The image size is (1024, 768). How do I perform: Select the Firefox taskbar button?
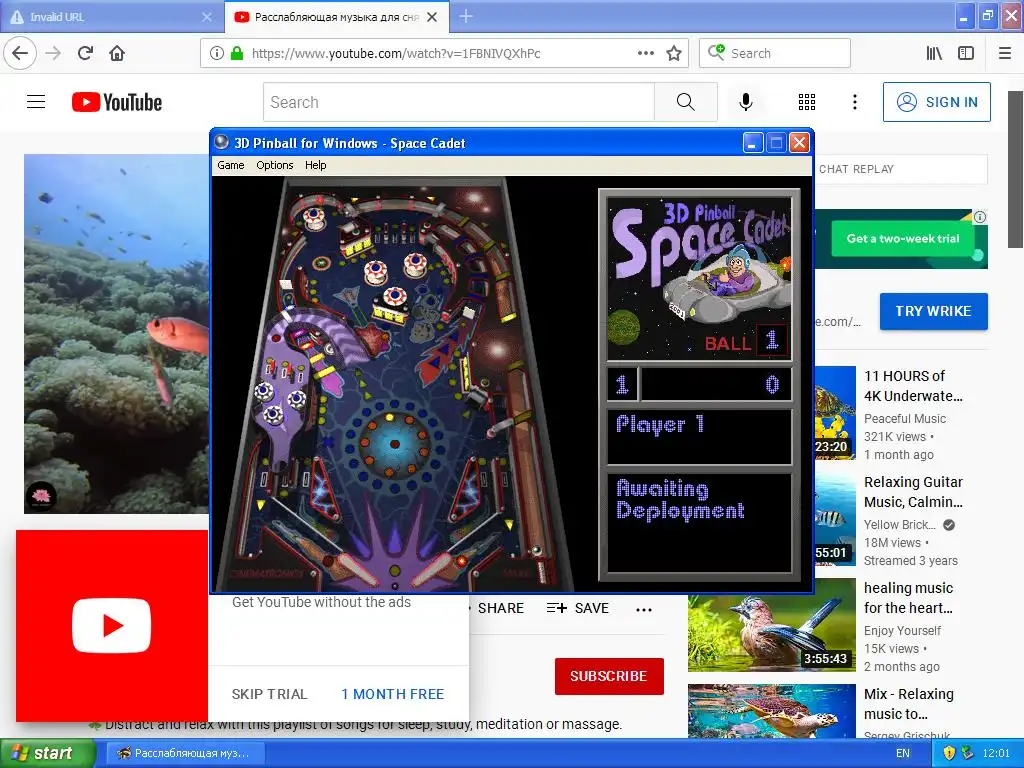[x=185, y=753]
